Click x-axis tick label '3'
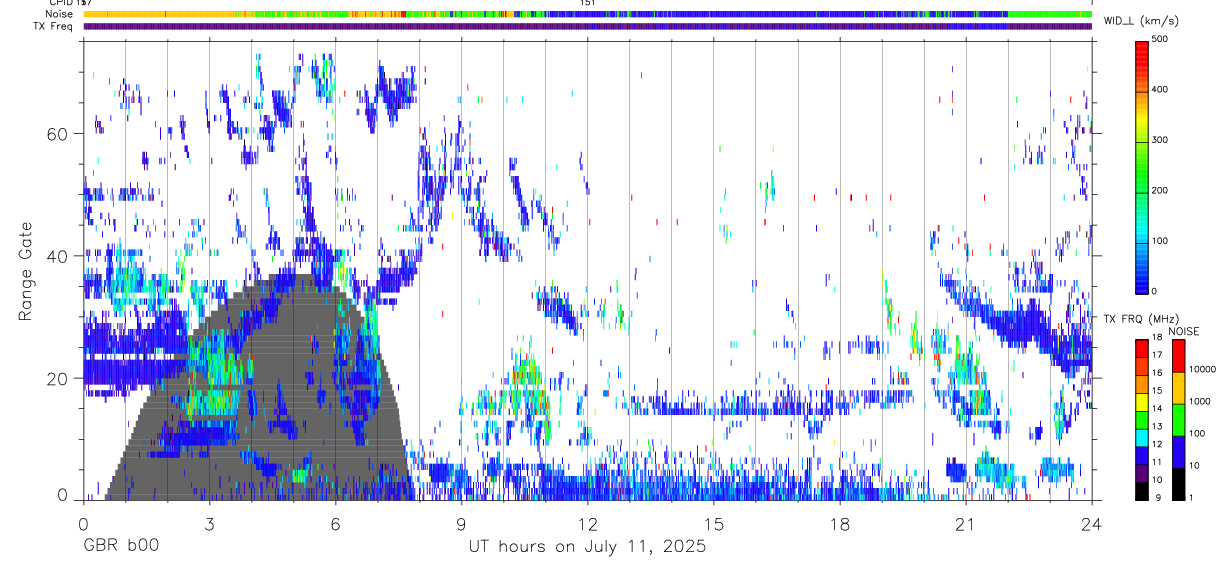 point(210,524)
